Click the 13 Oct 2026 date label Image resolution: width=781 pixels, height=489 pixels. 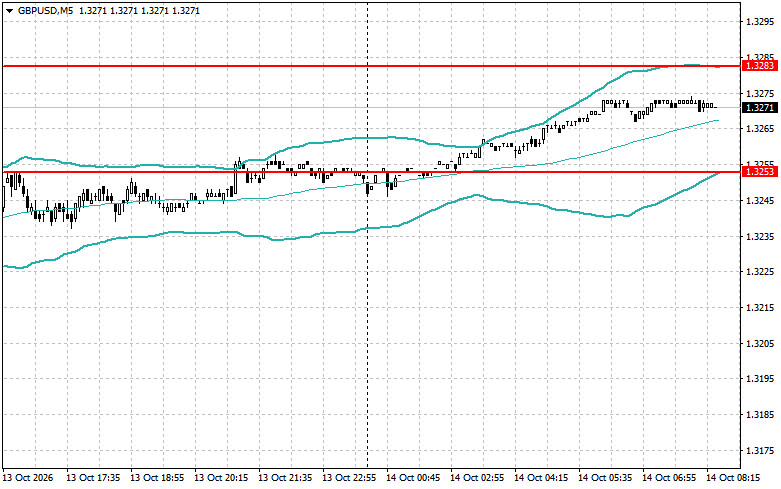(28, 478)
